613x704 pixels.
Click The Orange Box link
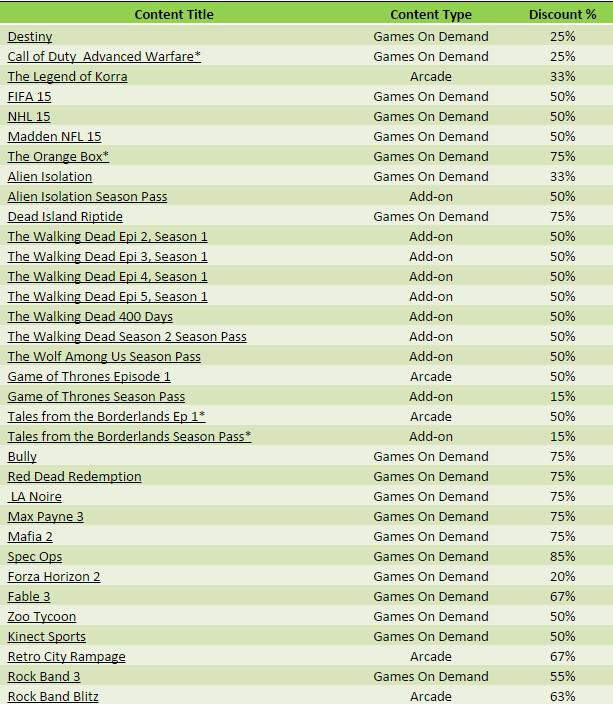(58, 157)
